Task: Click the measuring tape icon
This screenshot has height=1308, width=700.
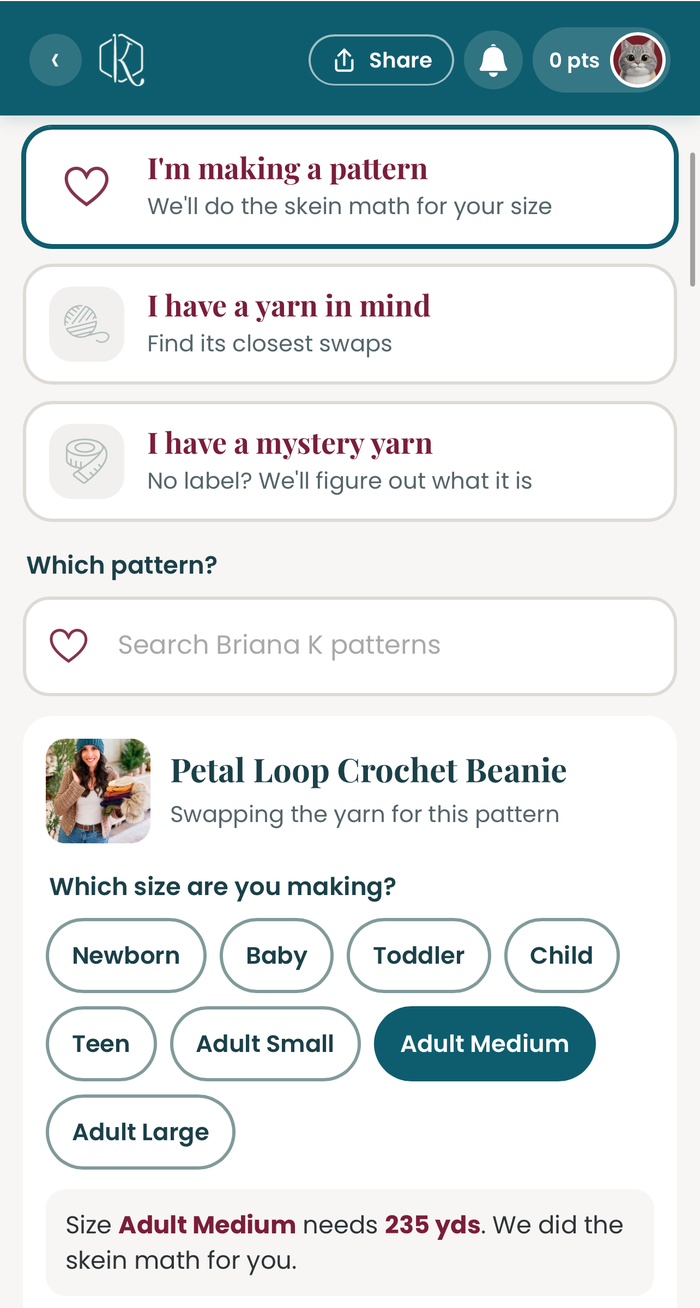Action: 86,461
